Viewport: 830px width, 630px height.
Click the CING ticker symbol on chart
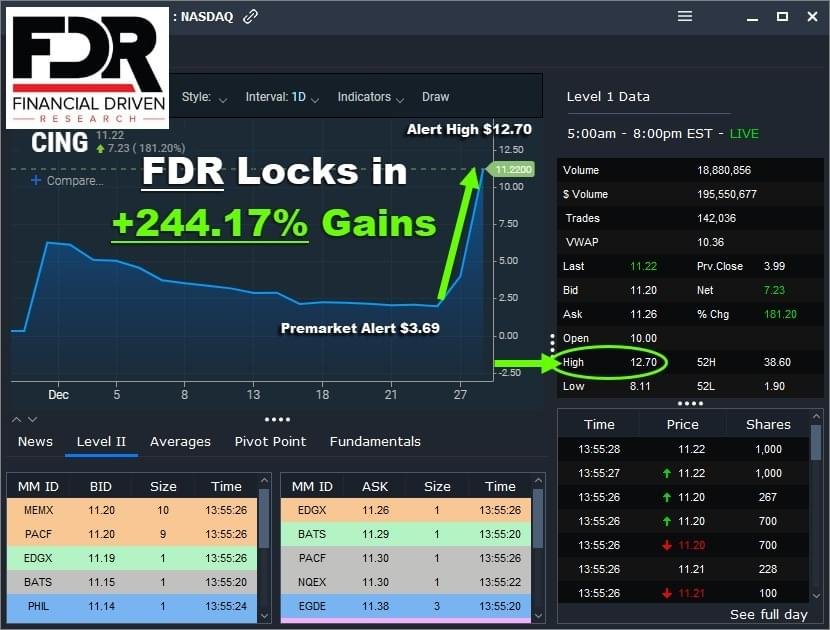point(59,143)
